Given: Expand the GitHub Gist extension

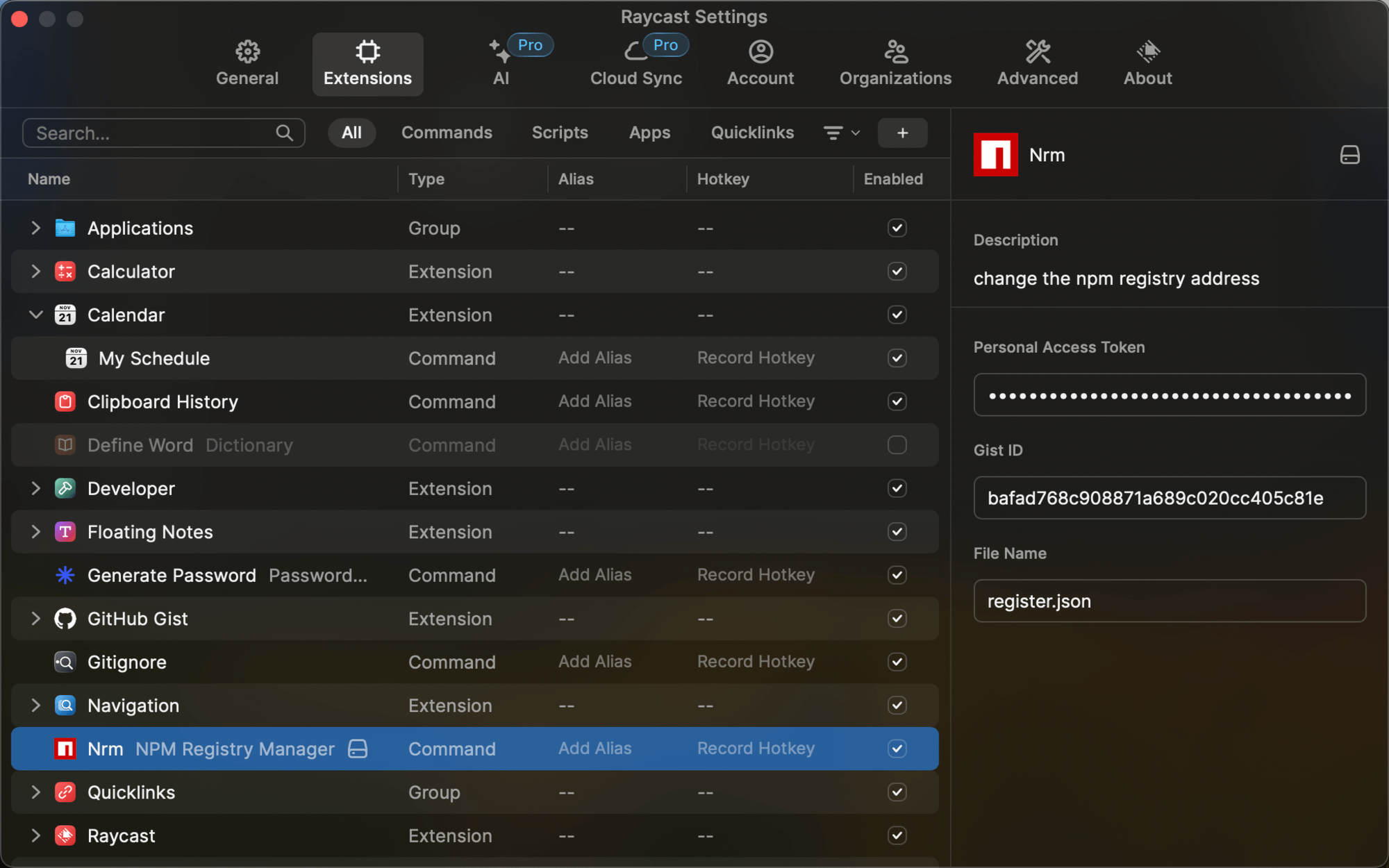Looking at the screenshot, I should [x=35, y=619].
